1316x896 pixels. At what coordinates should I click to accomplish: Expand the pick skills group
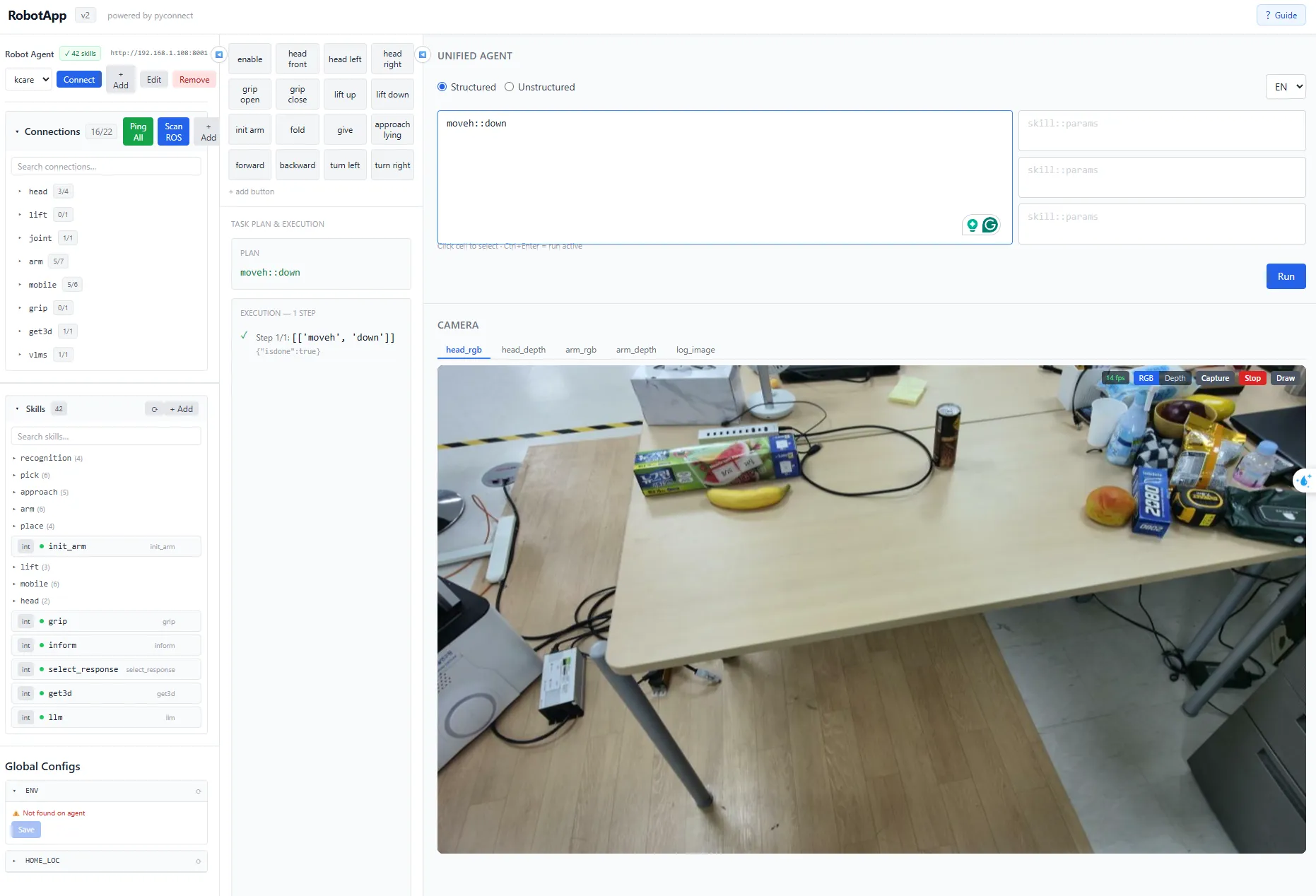point(14,476)
